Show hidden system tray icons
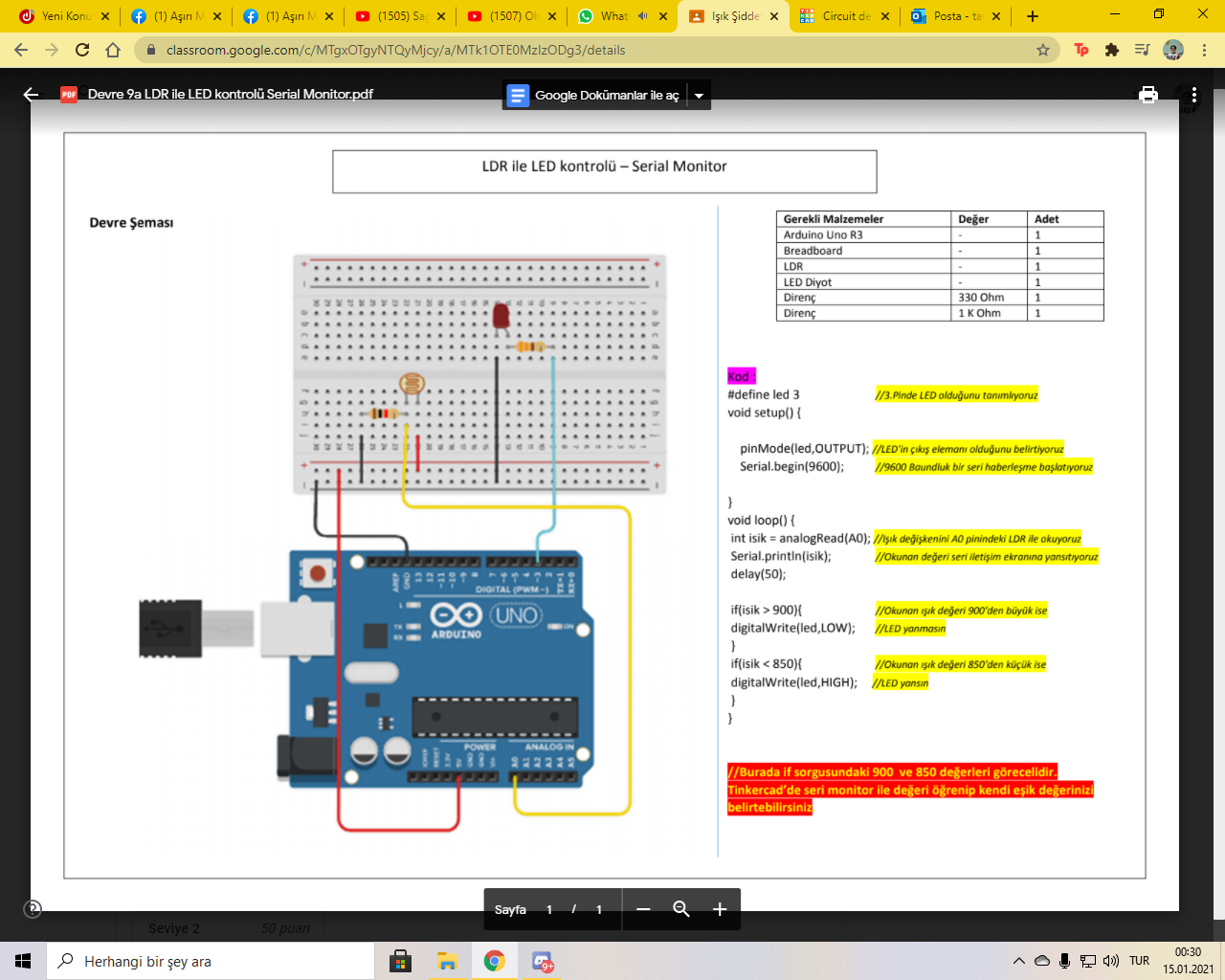The width and height of the screenshot is (1225, 980). [x=1019, y=961]
